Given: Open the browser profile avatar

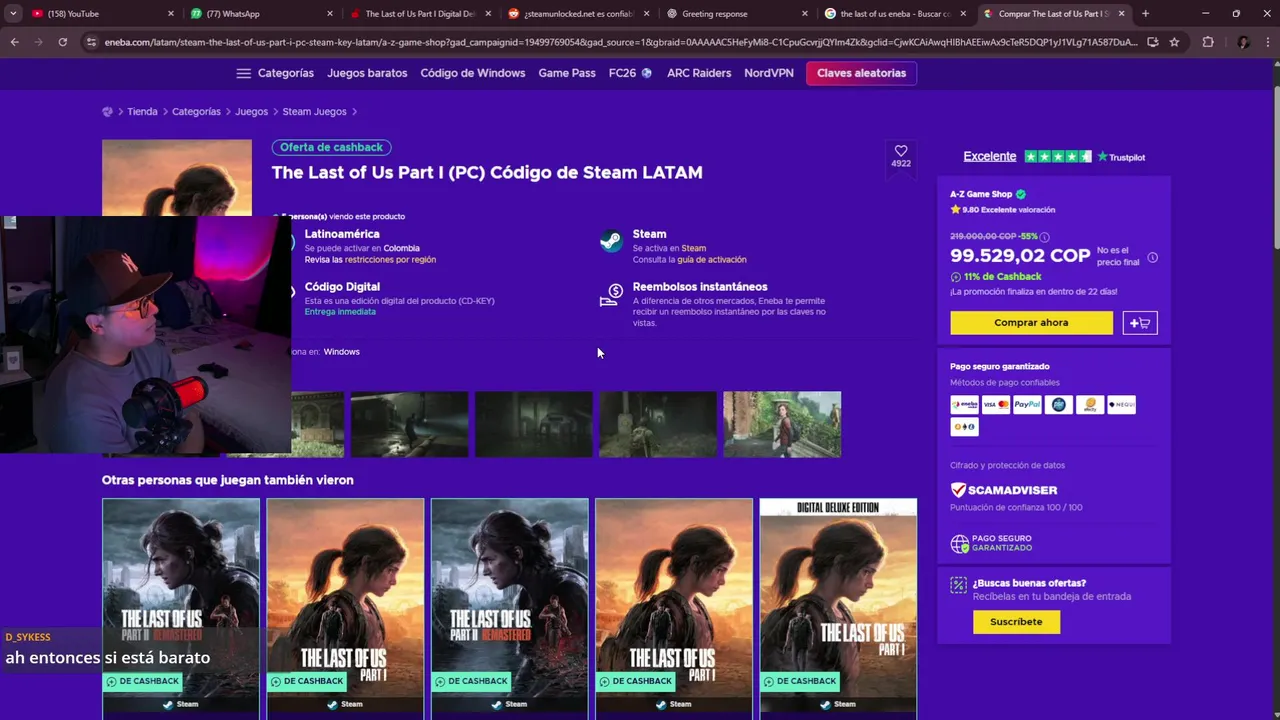Looking at the screenshot, I should click(1242, 42).
